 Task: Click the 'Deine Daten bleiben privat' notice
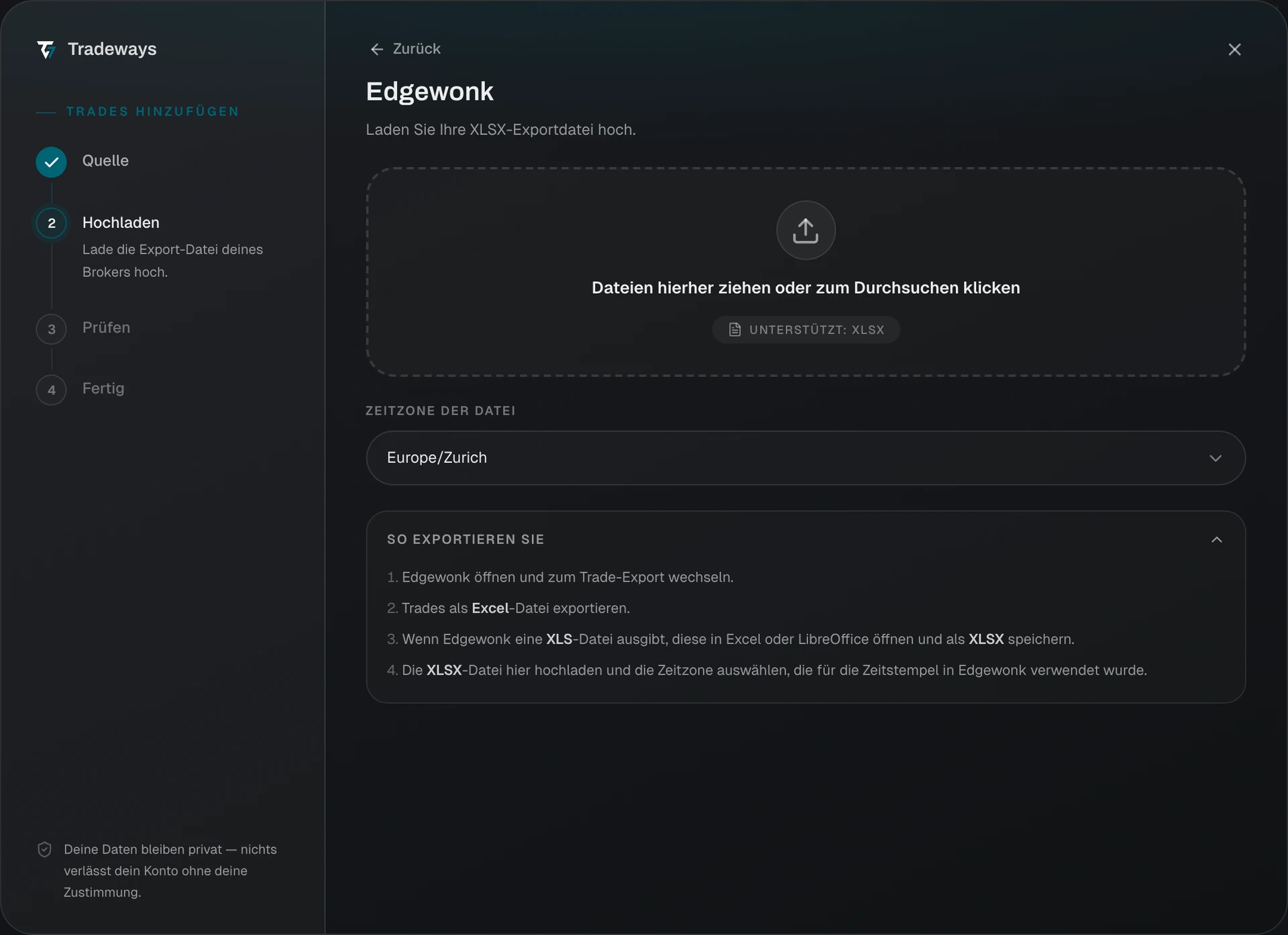[x=170, y=871]
